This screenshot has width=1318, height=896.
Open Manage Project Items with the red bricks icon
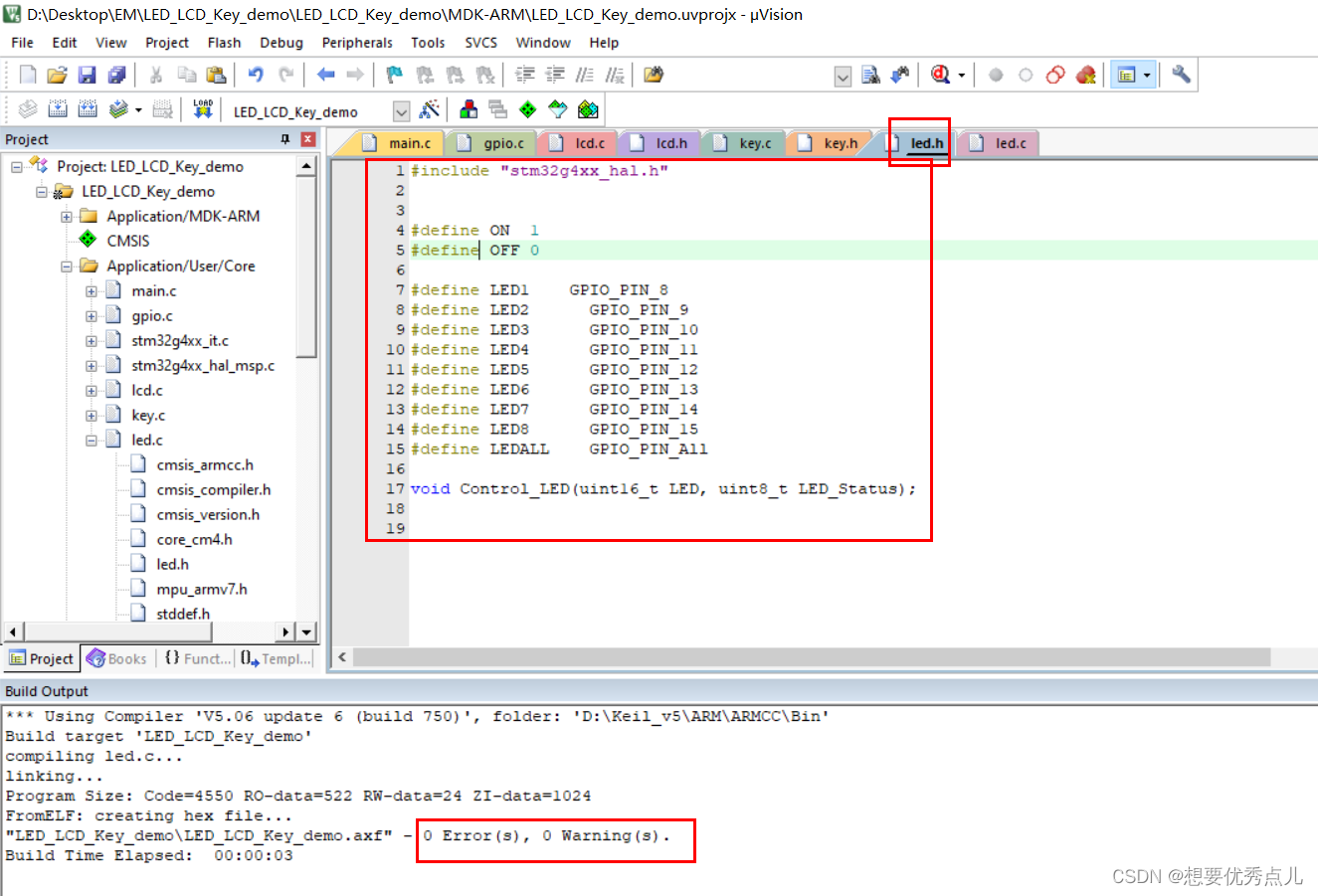(468, 109)
